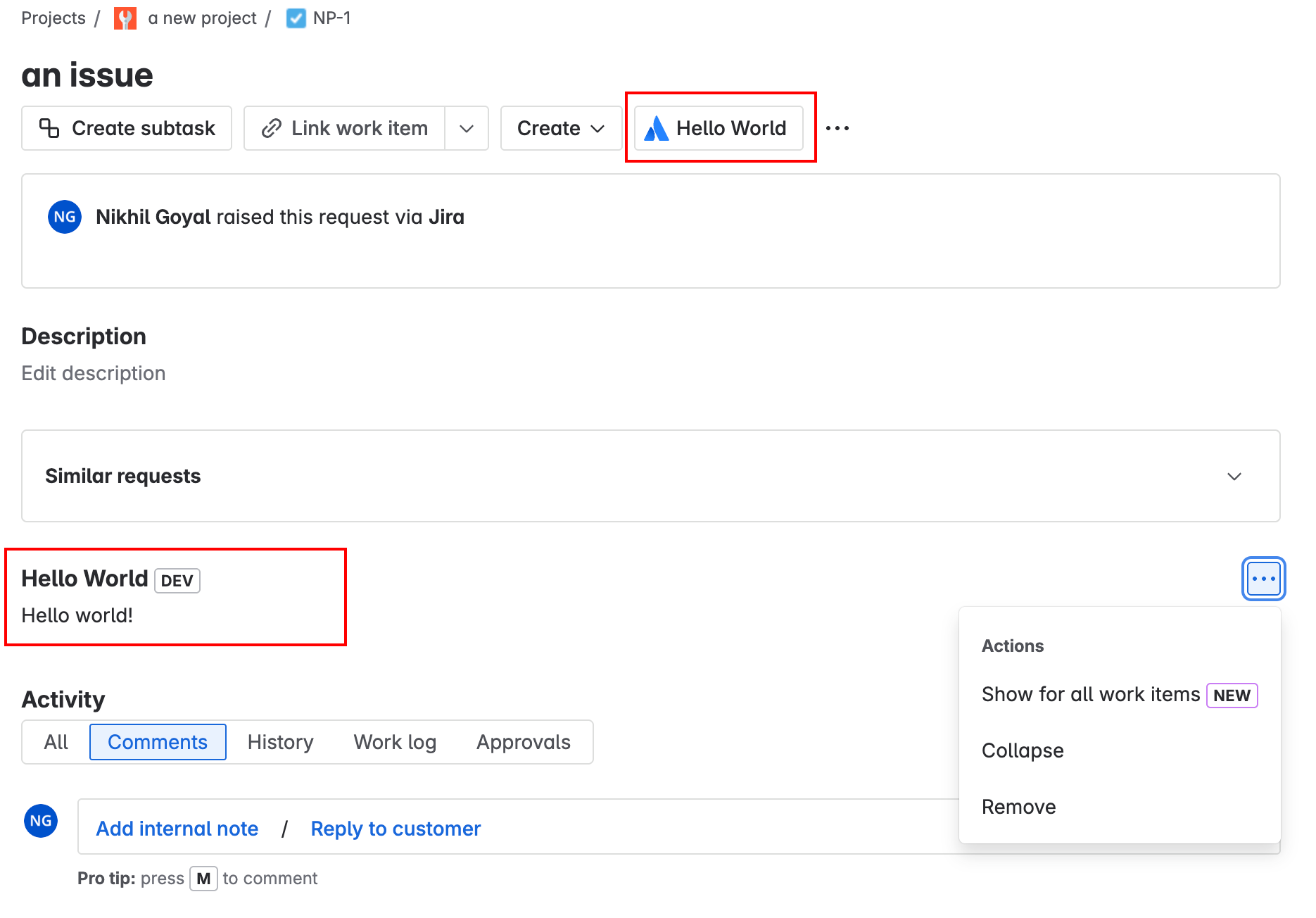Choose Collapse from the Actions menu
The image size is (1316, 918).
tap(1023, 750)
